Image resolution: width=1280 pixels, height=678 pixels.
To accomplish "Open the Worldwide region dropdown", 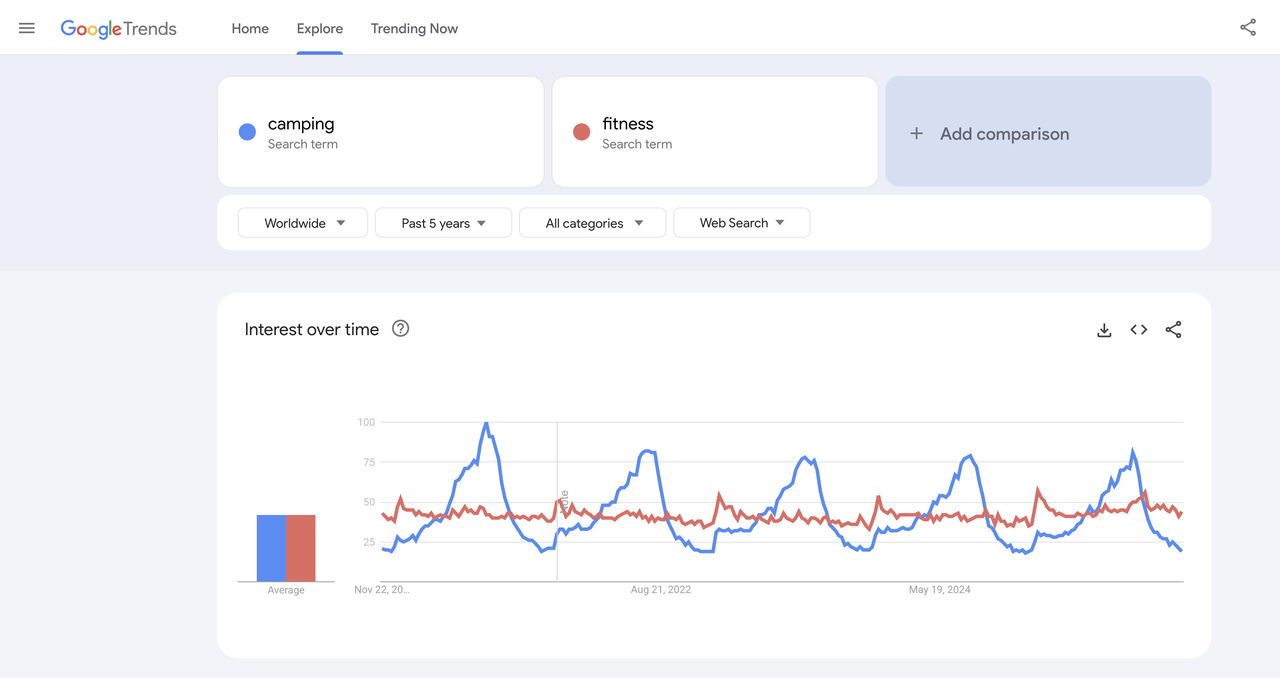I will [303, 223].
